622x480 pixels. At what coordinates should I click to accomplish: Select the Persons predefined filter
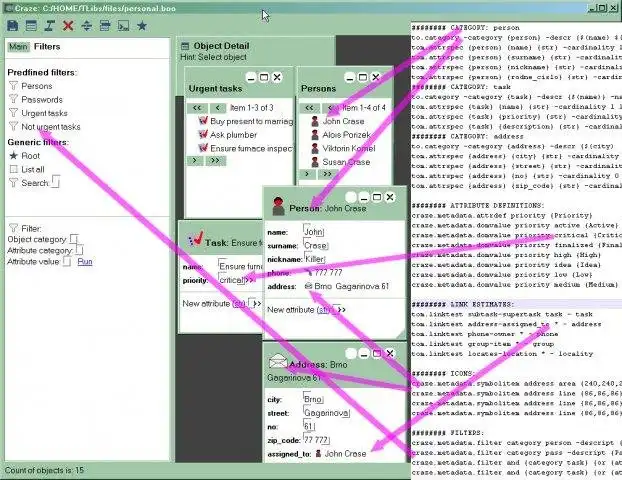(36, 86)
